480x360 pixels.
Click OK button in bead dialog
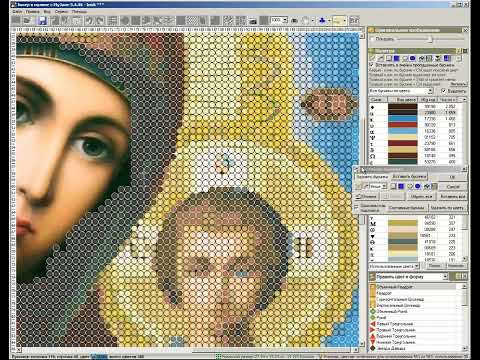click(x=452, y=176)
